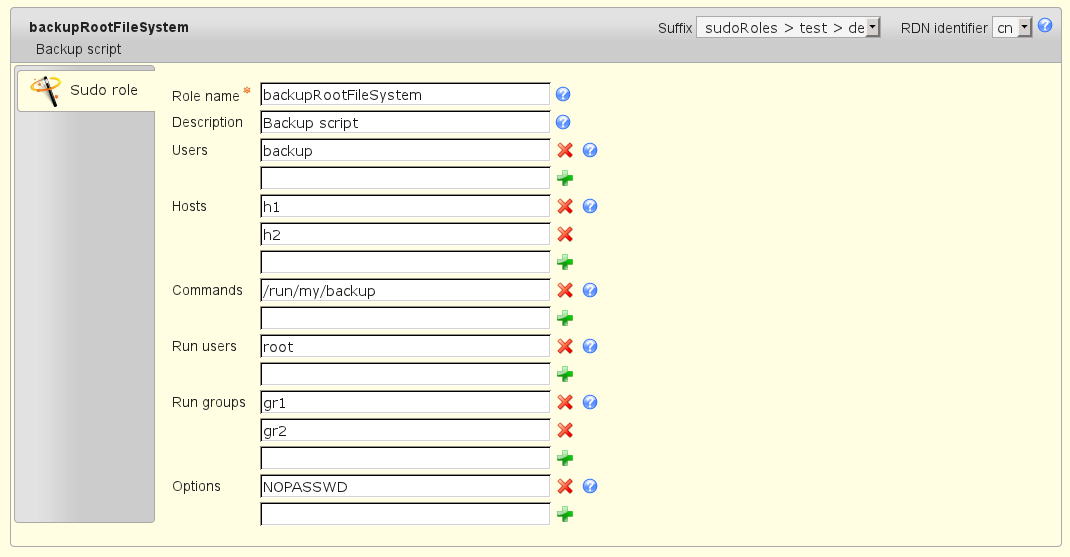This screenshot has height=557, width=1070.
Task: Add a new run group entry
Action: tap(564, 459)
